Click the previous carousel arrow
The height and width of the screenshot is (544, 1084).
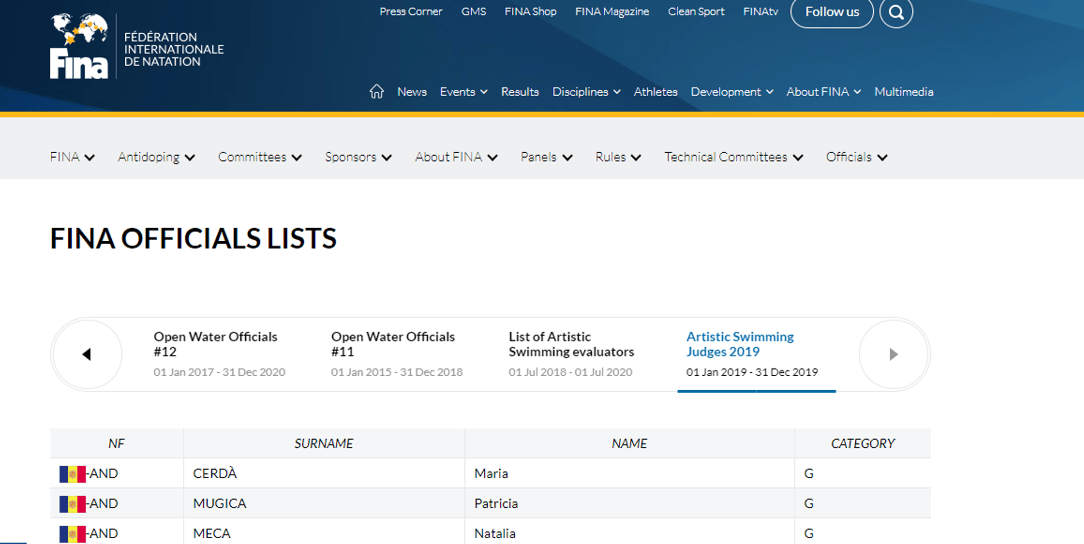87,354
